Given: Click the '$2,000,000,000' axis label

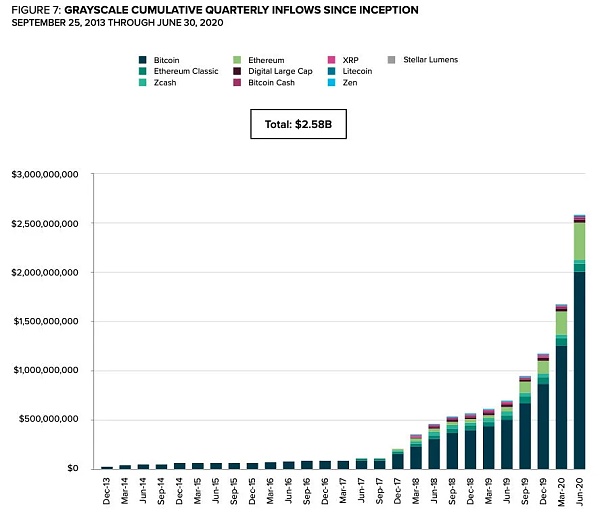Looking at the screenshot, I should pyautogui.click(x=45, y=272).
